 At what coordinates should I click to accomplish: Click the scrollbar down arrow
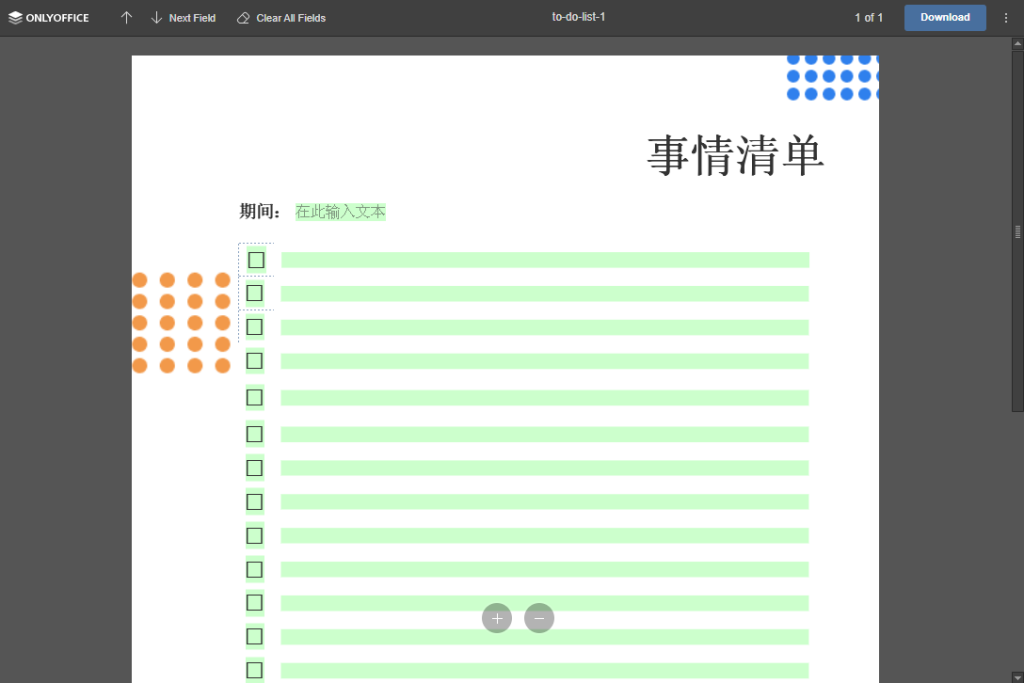point(1016,675)
